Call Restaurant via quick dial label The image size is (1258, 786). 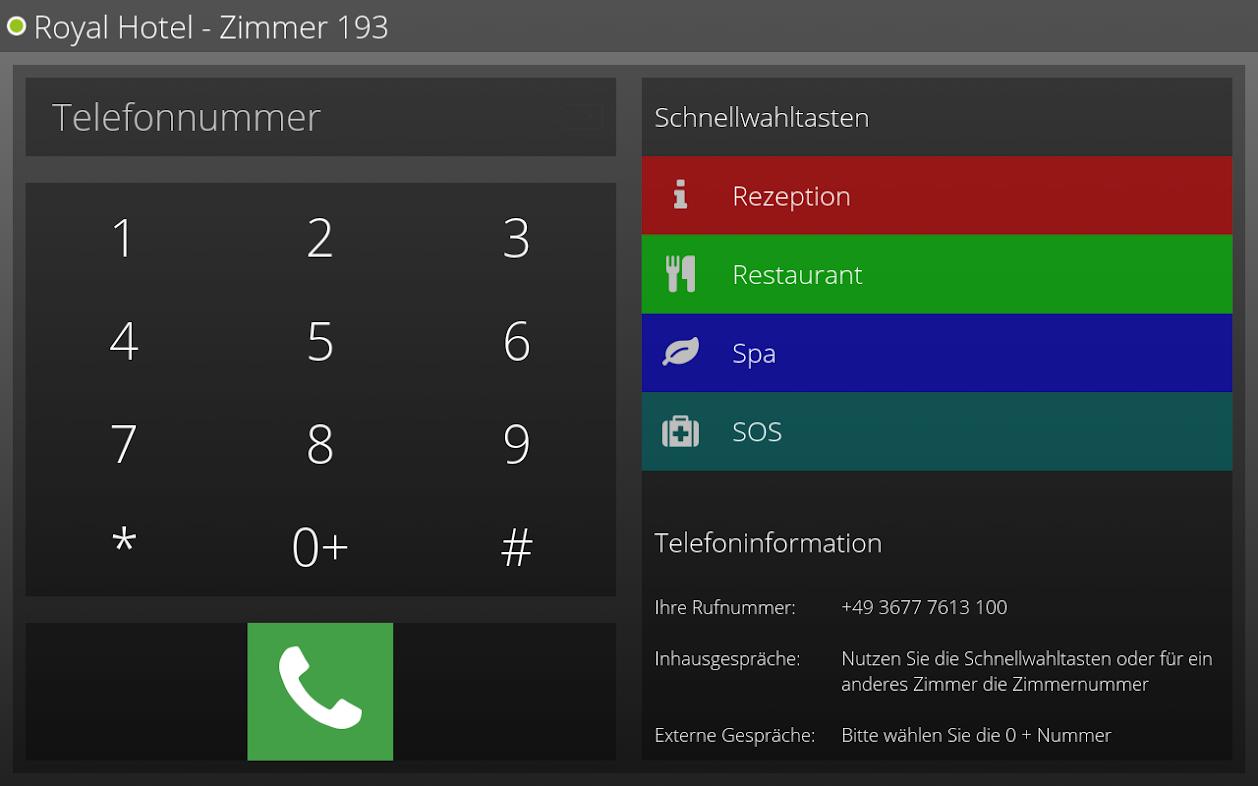797,274
